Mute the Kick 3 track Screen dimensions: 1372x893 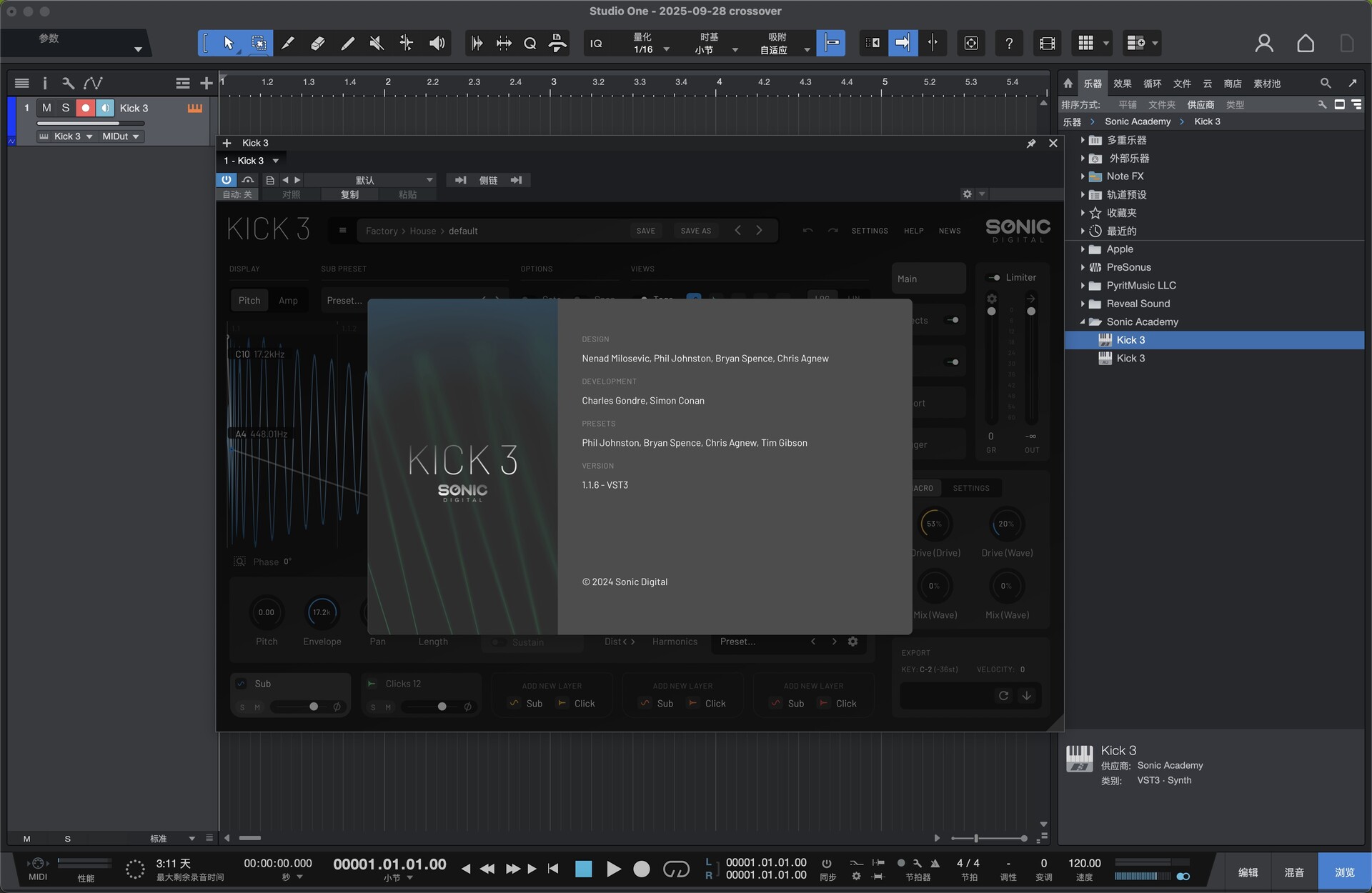46,108
